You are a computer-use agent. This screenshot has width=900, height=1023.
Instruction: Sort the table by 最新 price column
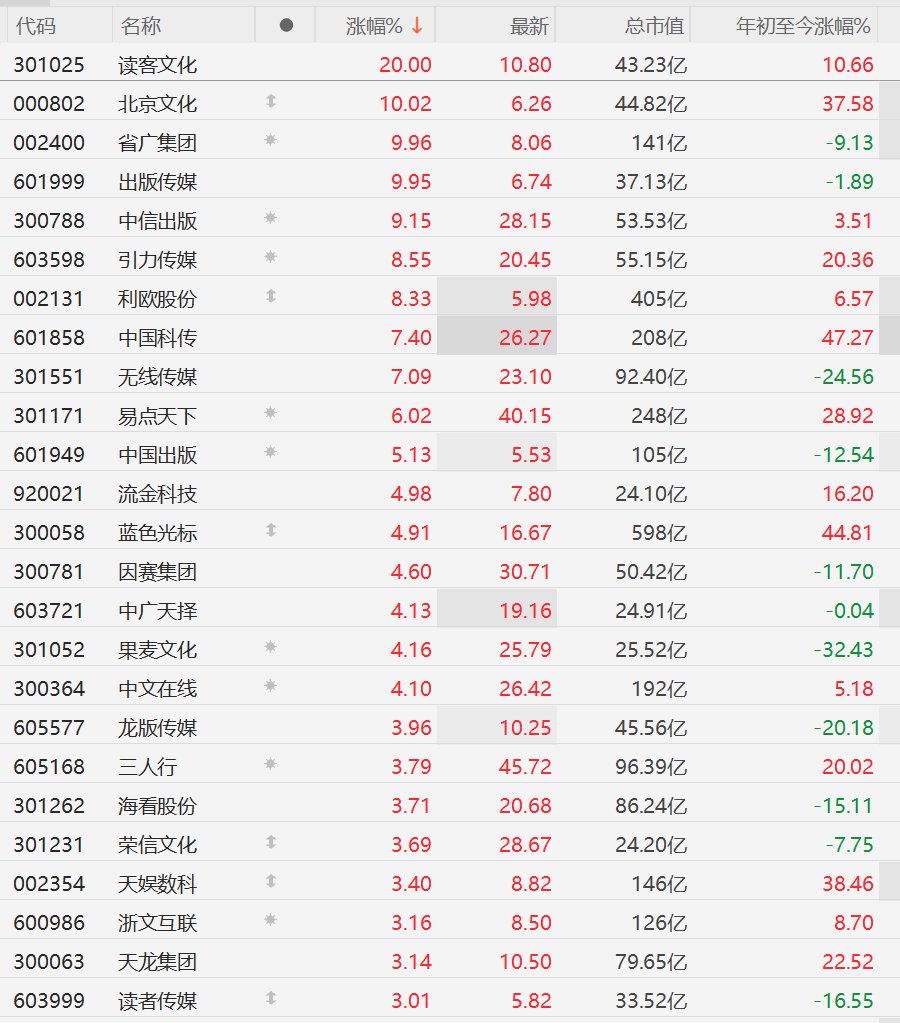[x=529, y=26]
